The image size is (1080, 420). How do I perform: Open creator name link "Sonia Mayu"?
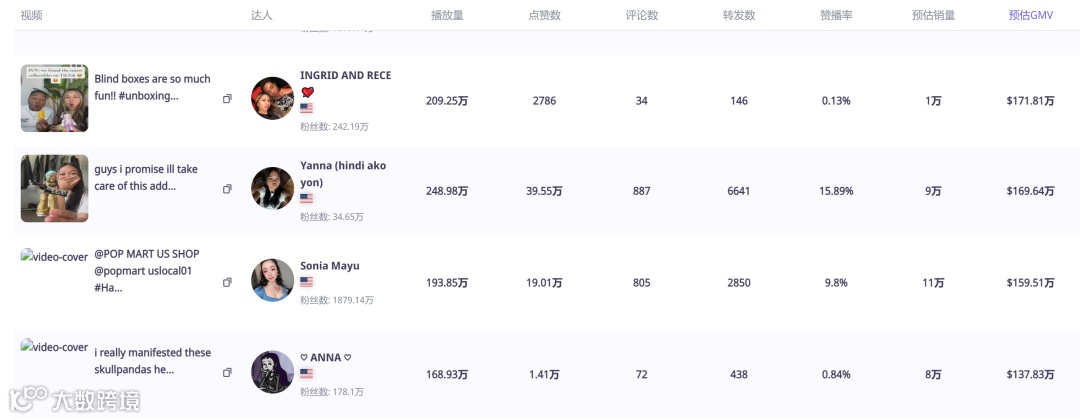[x=329, y=266]
